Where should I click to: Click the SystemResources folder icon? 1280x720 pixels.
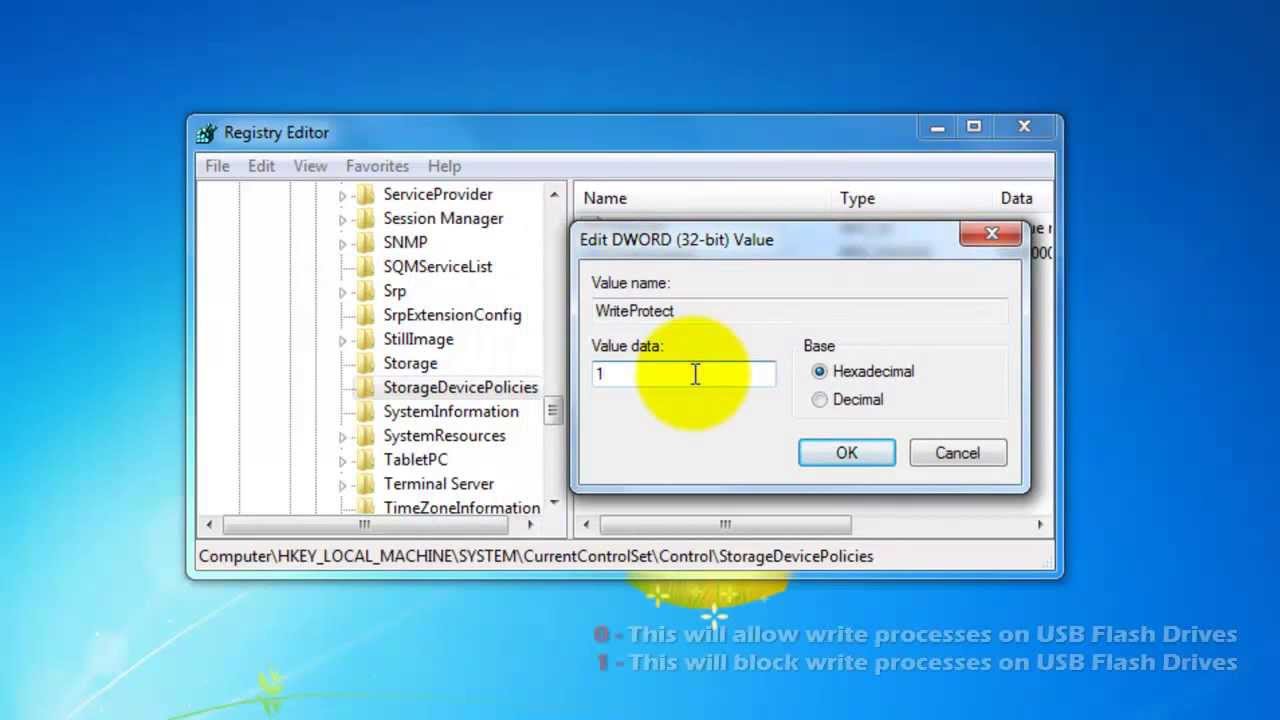tap(366, 435)
